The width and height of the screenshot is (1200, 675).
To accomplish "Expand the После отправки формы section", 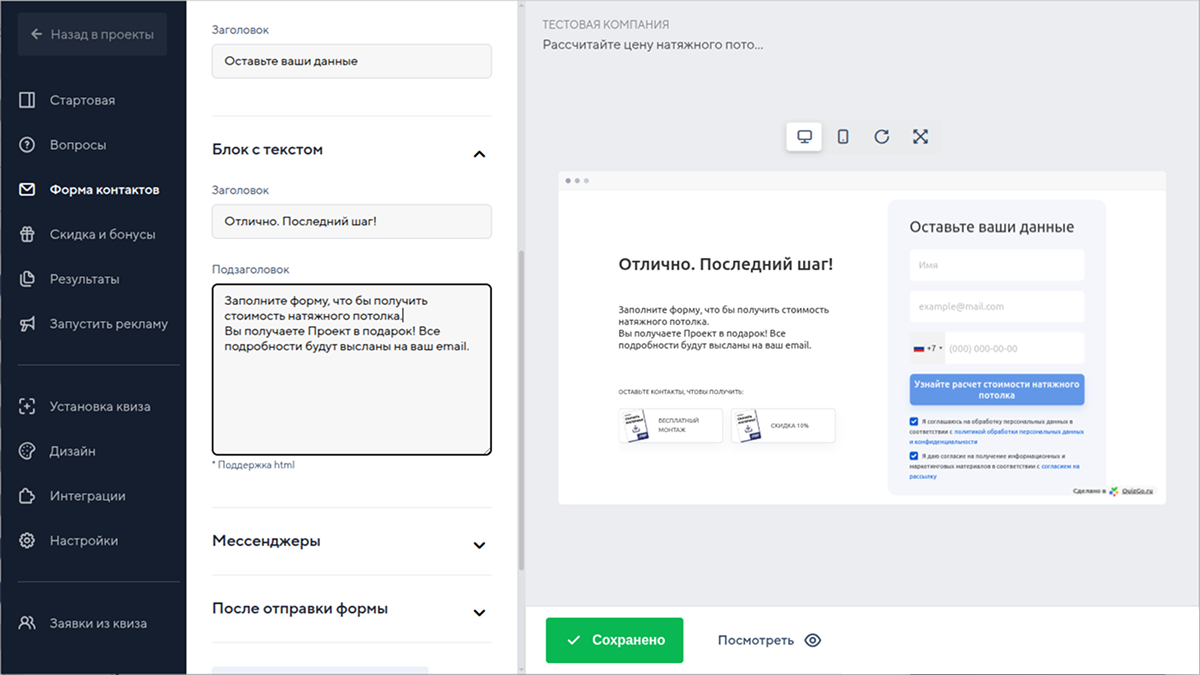I will (479, 612).
